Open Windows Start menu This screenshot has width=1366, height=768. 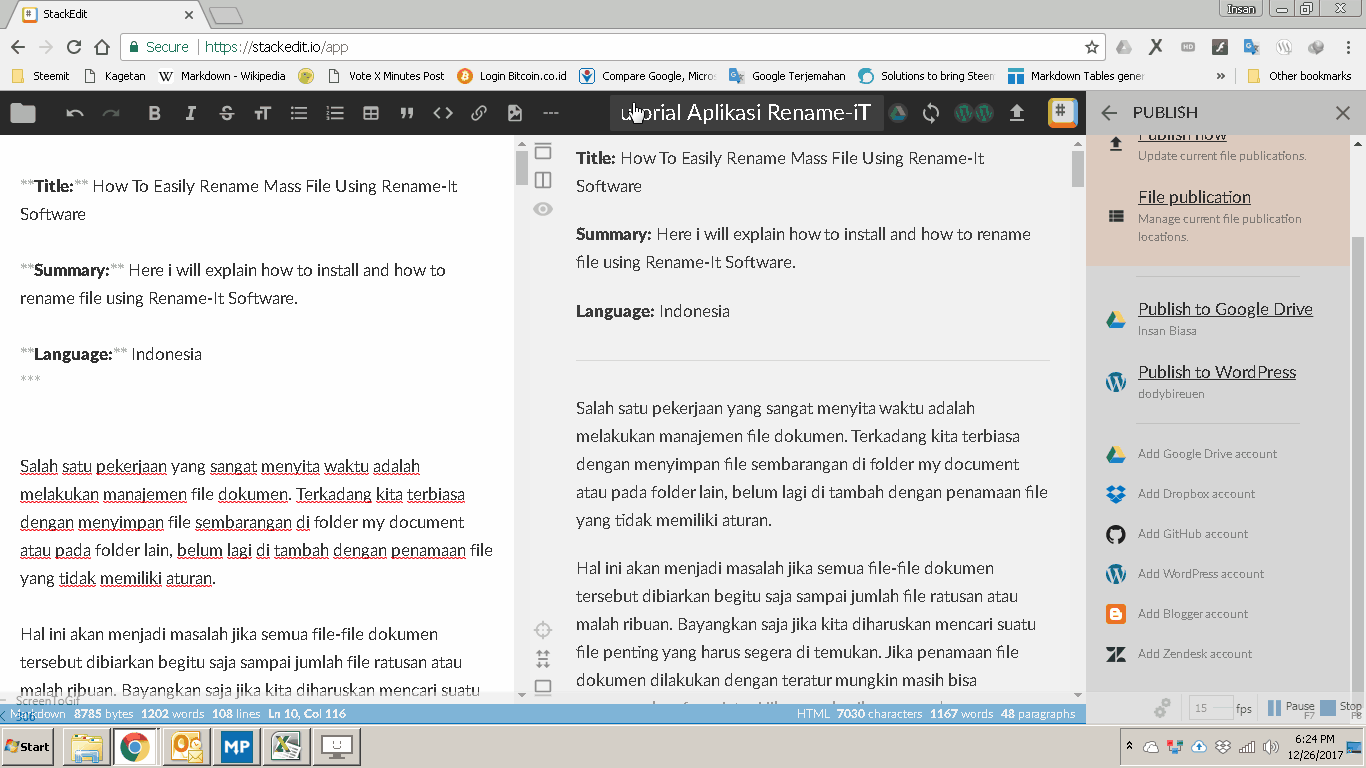(x=27, y=747)
